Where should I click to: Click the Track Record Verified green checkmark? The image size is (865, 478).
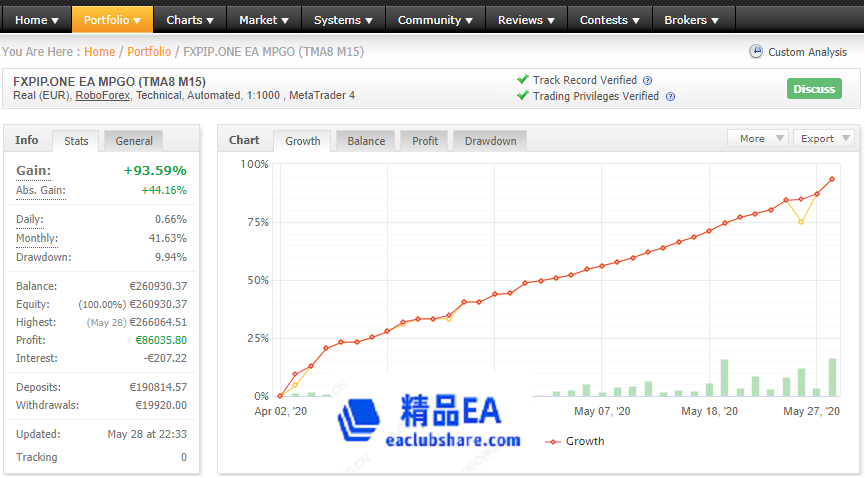523,79
